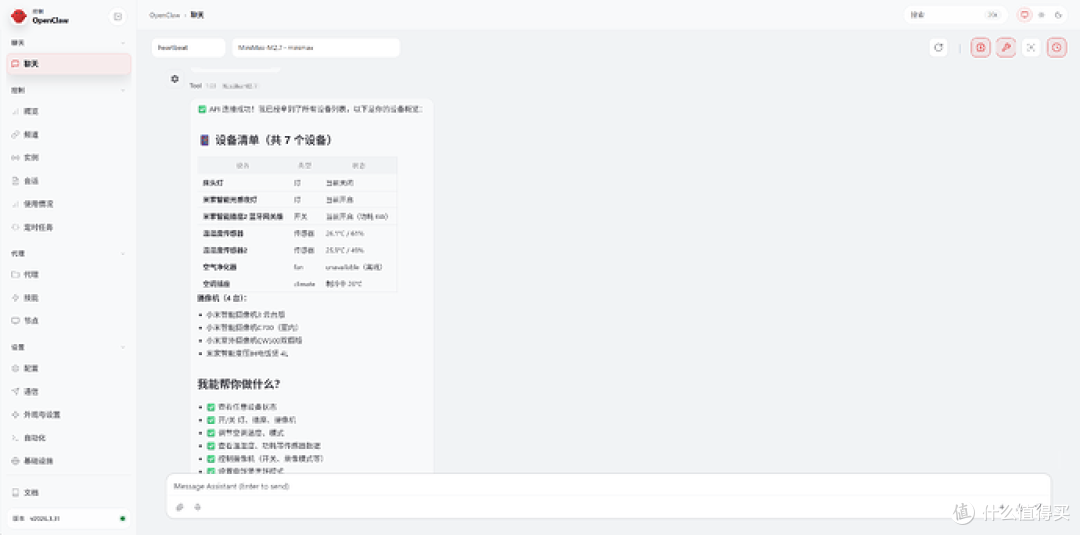This screenshot has height=535, width=1080.
Task: Toggle cron sessions with the clock icon
Action: point(1057,48)
